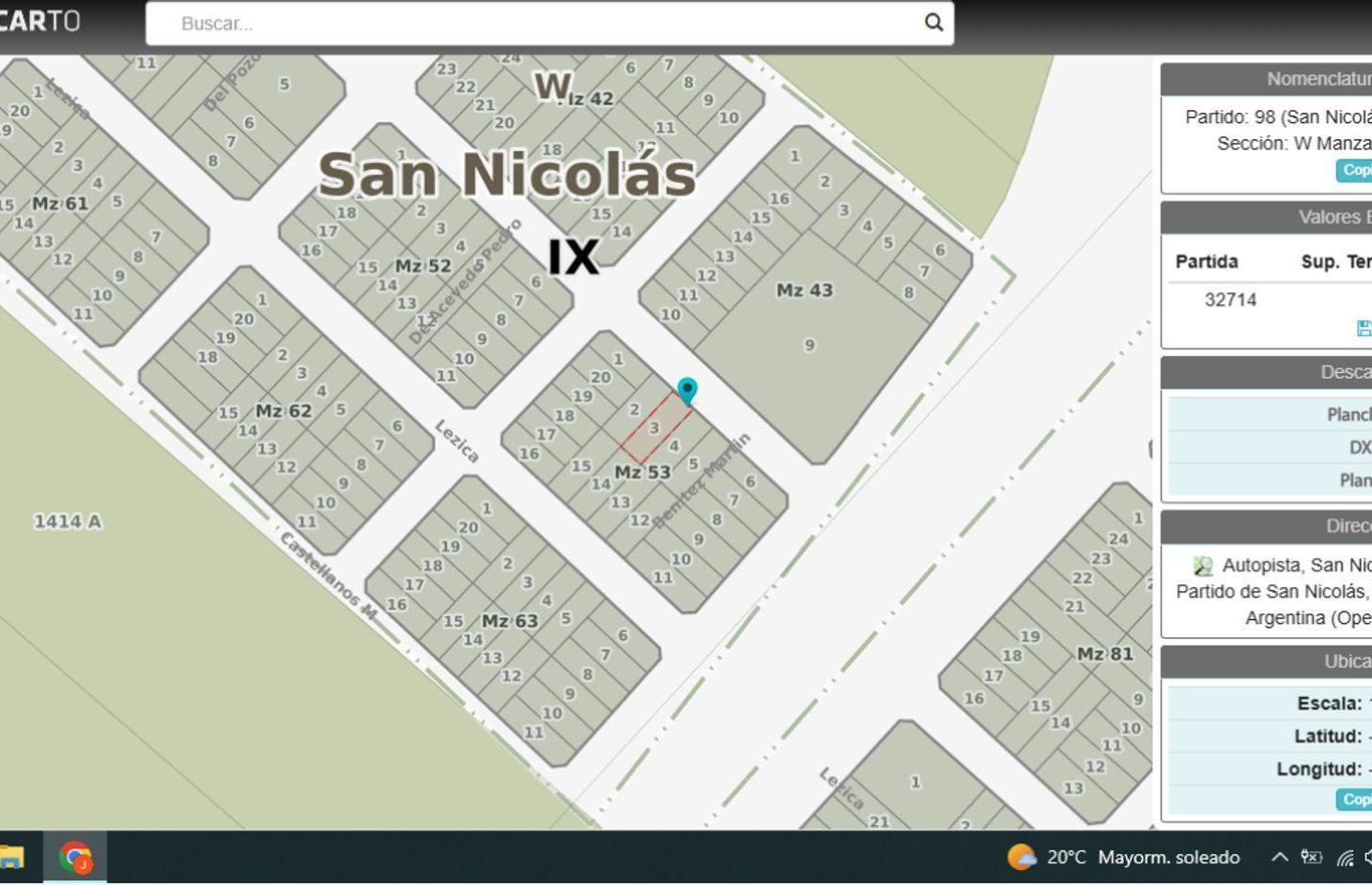This screenshot has height=885, width=1372.
Task: Click the teal location pin marker
Action: (687, 391)
